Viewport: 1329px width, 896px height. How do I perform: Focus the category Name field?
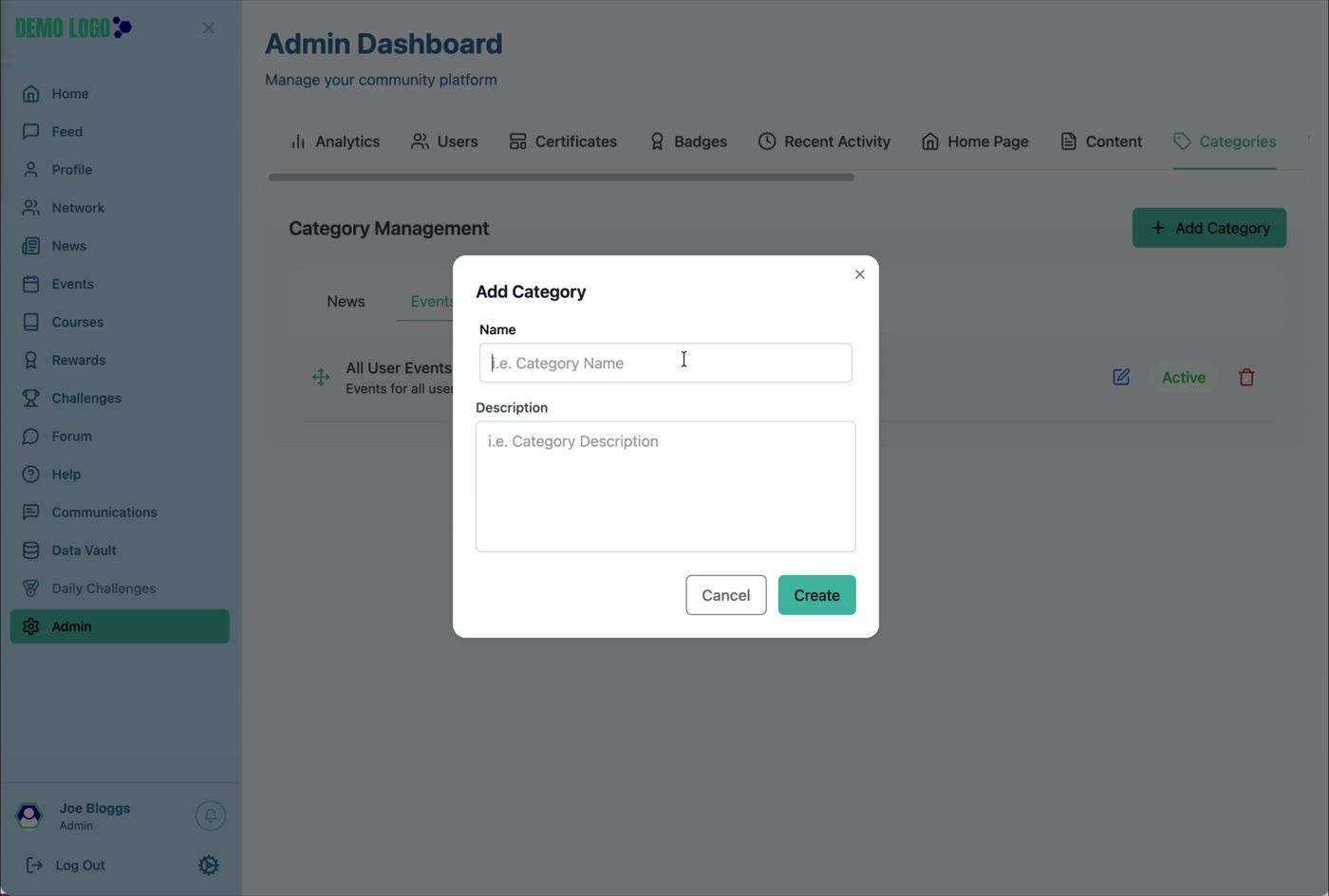[x=665, y=363]
